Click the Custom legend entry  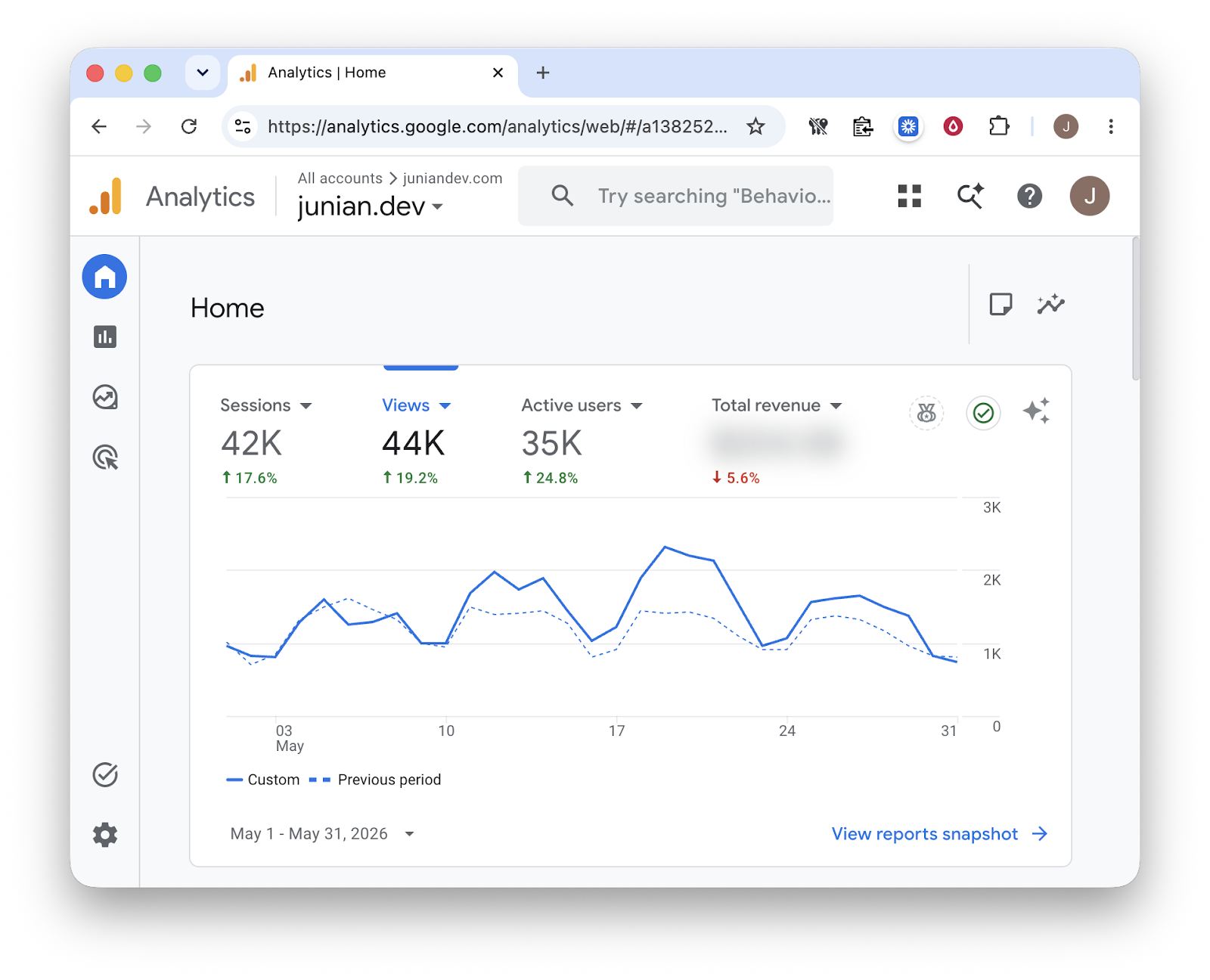263,780
